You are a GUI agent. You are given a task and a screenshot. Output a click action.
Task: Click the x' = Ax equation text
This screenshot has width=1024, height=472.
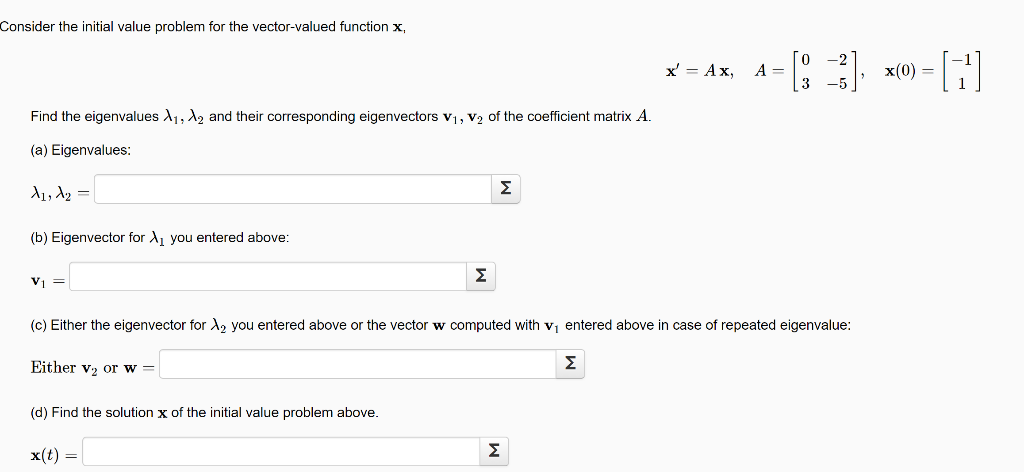point(700,71)
